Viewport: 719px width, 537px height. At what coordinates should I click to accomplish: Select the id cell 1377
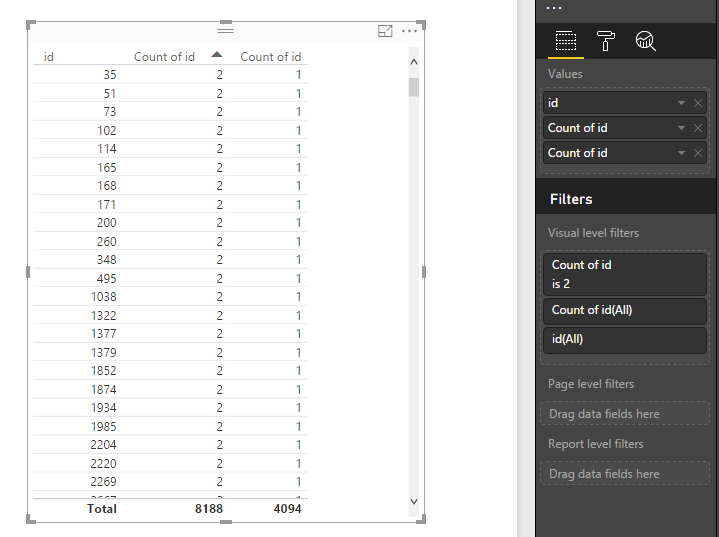104,334
